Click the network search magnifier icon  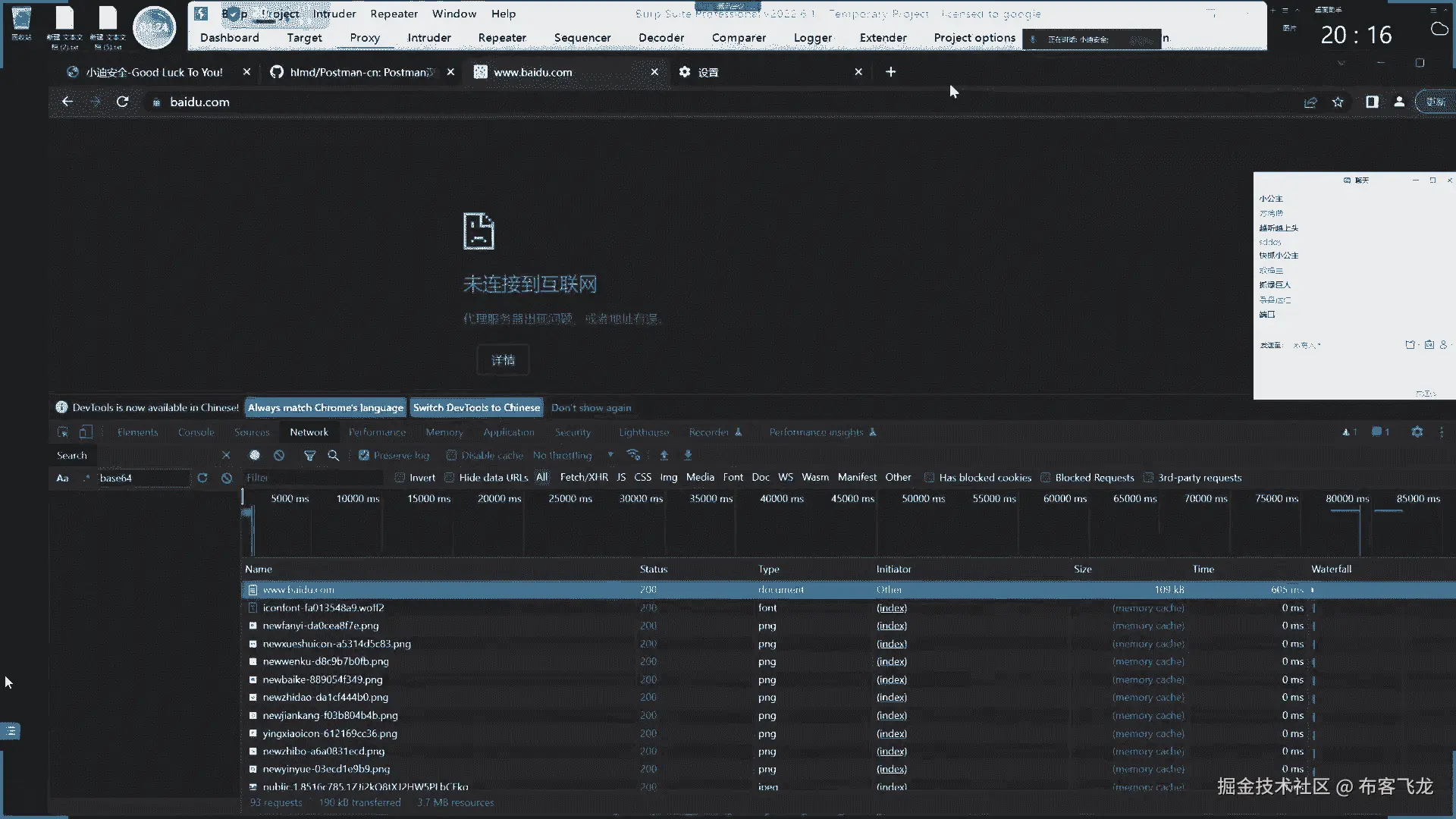point(333,455)
